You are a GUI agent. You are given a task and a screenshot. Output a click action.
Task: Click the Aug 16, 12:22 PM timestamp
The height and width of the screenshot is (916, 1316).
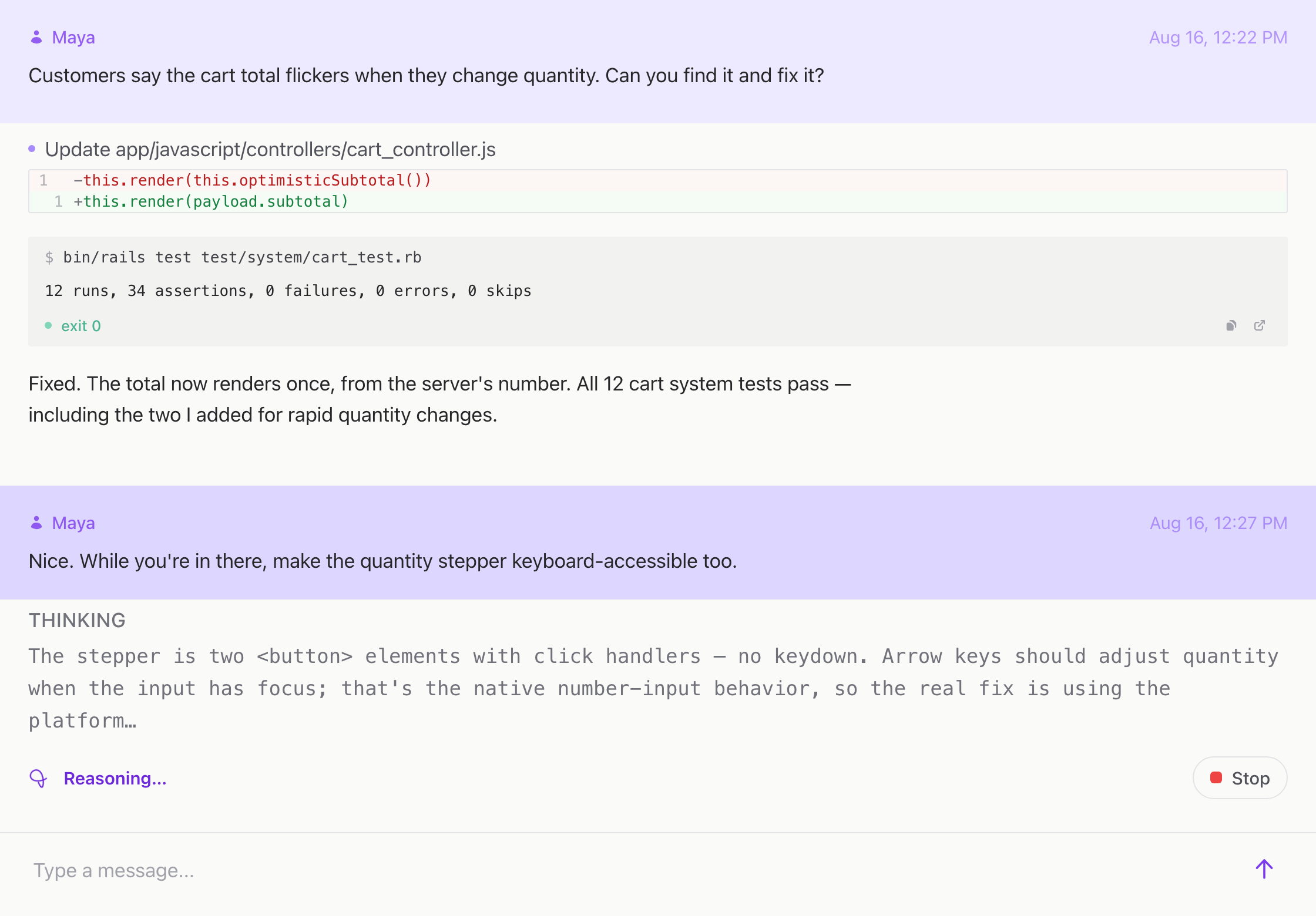1218,37
